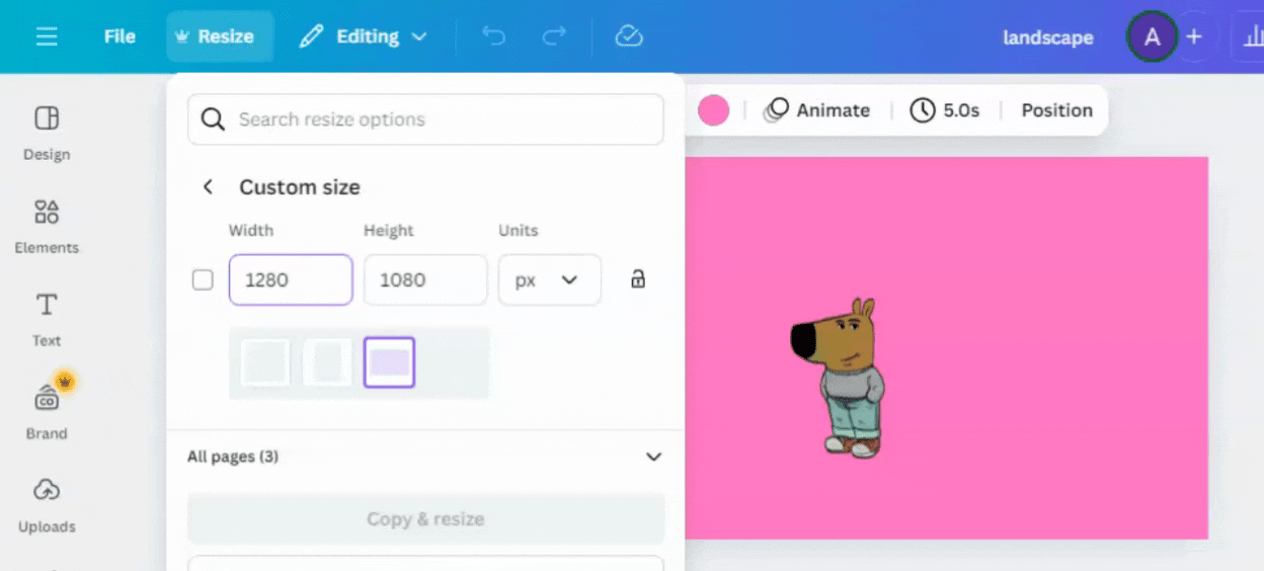Image resolution: width=1264 pixels, height=571 pixels.
Task: Click the pink background color swatch
Action: 714,110
